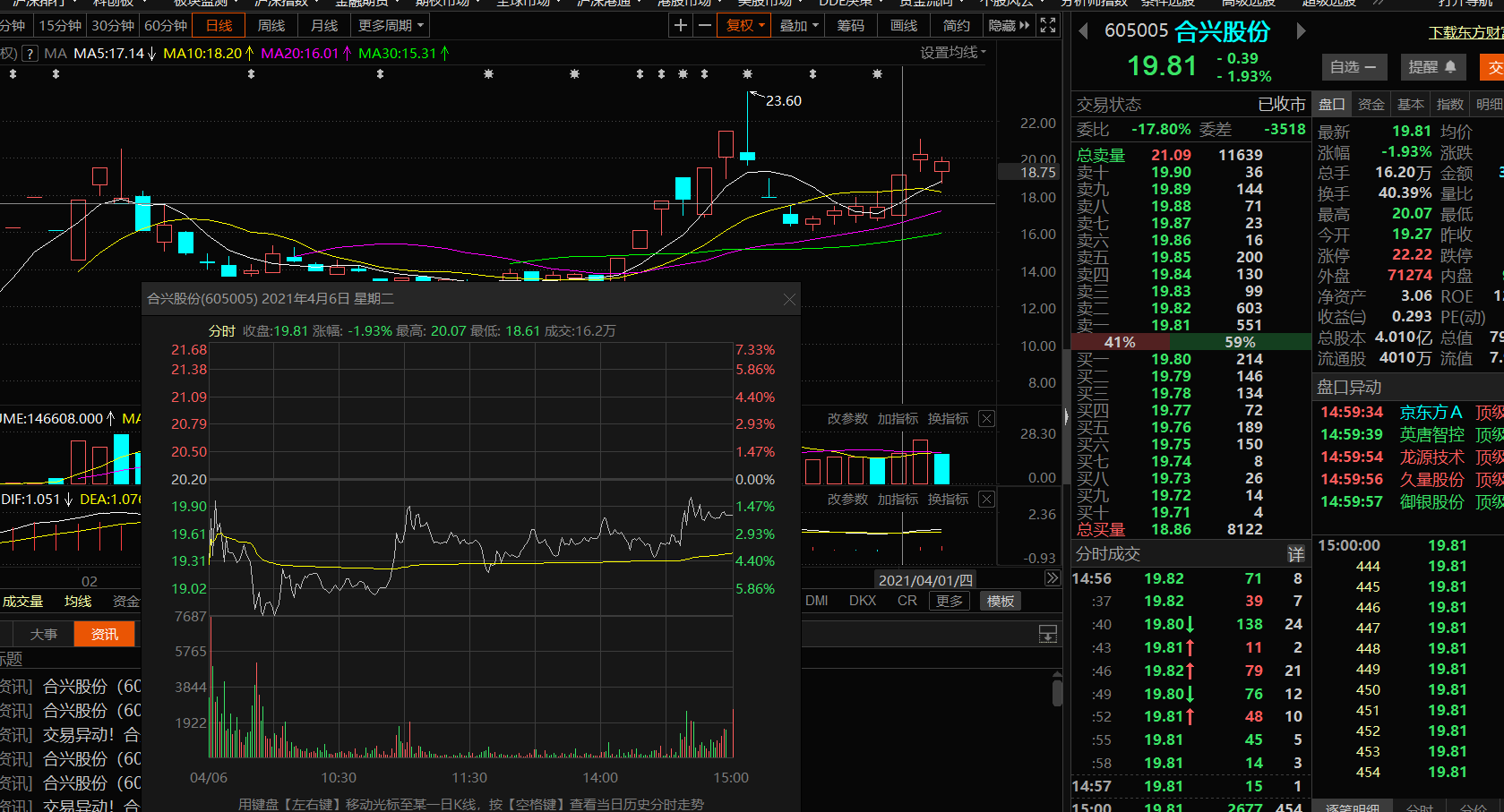Screen dimensions: 1504x812
Task: Open the 复权 dropdown
Action: click(x=745, y=25)
